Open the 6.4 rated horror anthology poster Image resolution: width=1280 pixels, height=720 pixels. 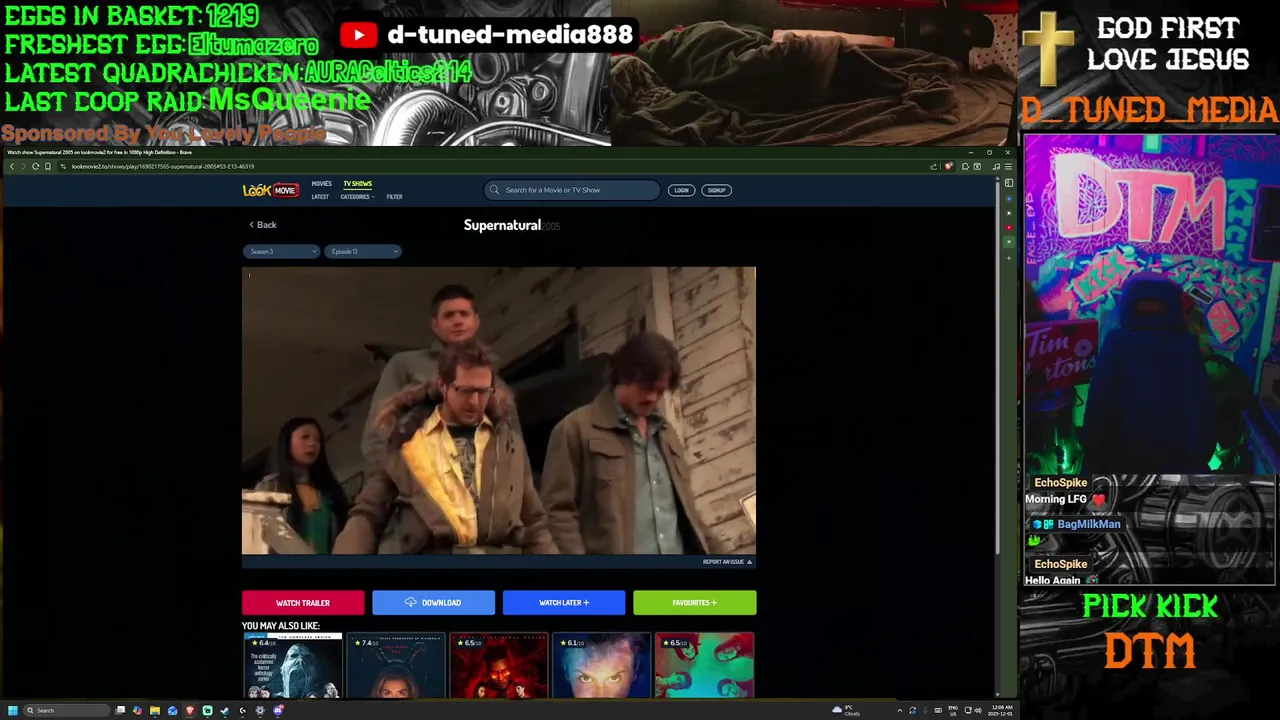coord(293,666)
